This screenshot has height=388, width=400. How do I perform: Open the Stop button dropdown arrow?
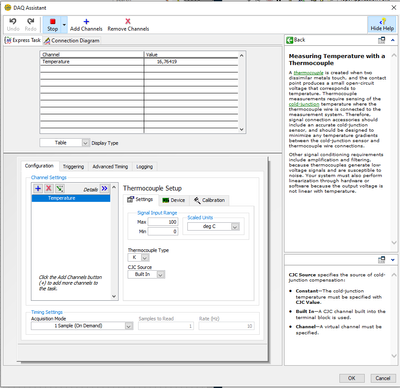click(64, 25)
